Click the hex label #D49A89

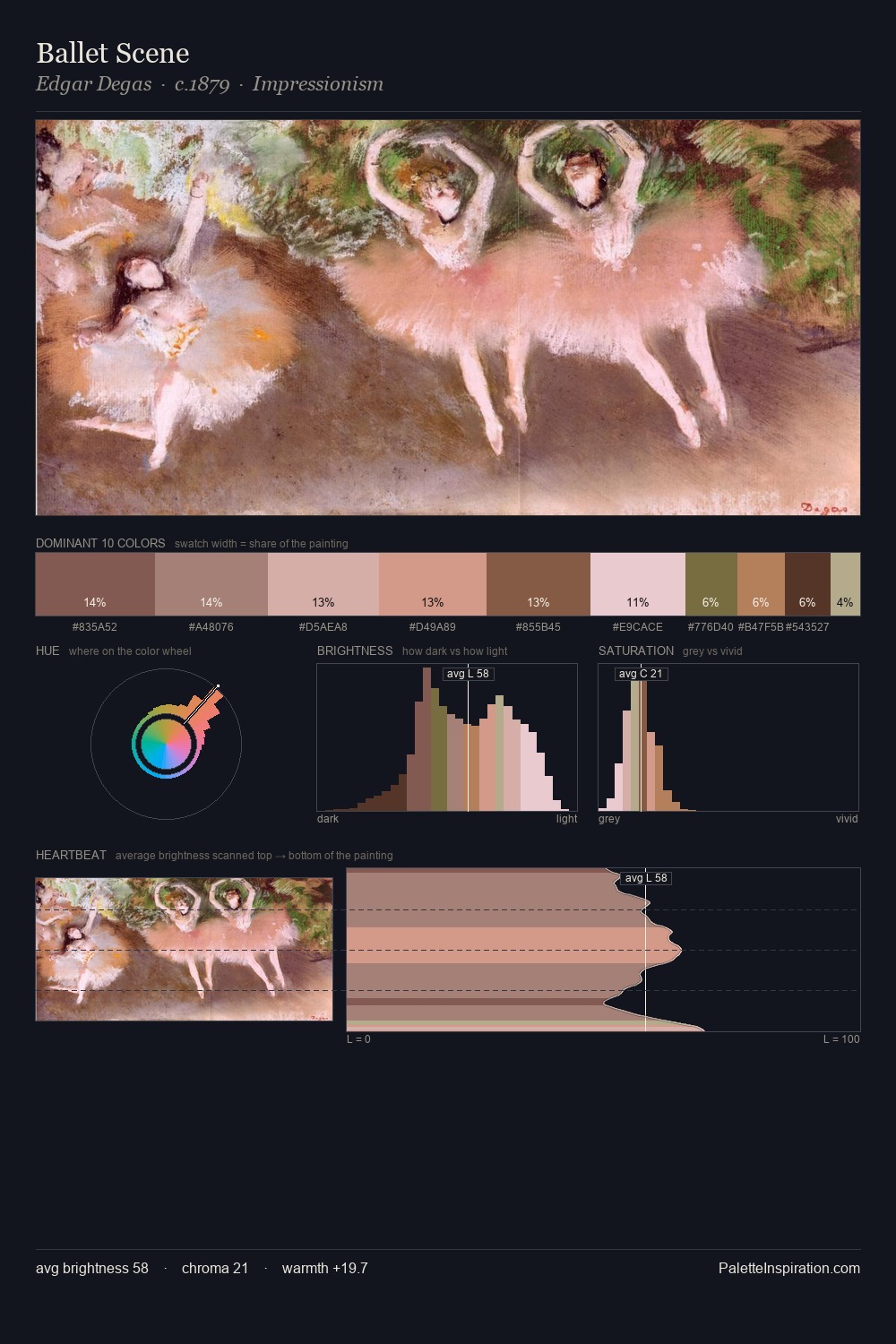pos(433,627)
